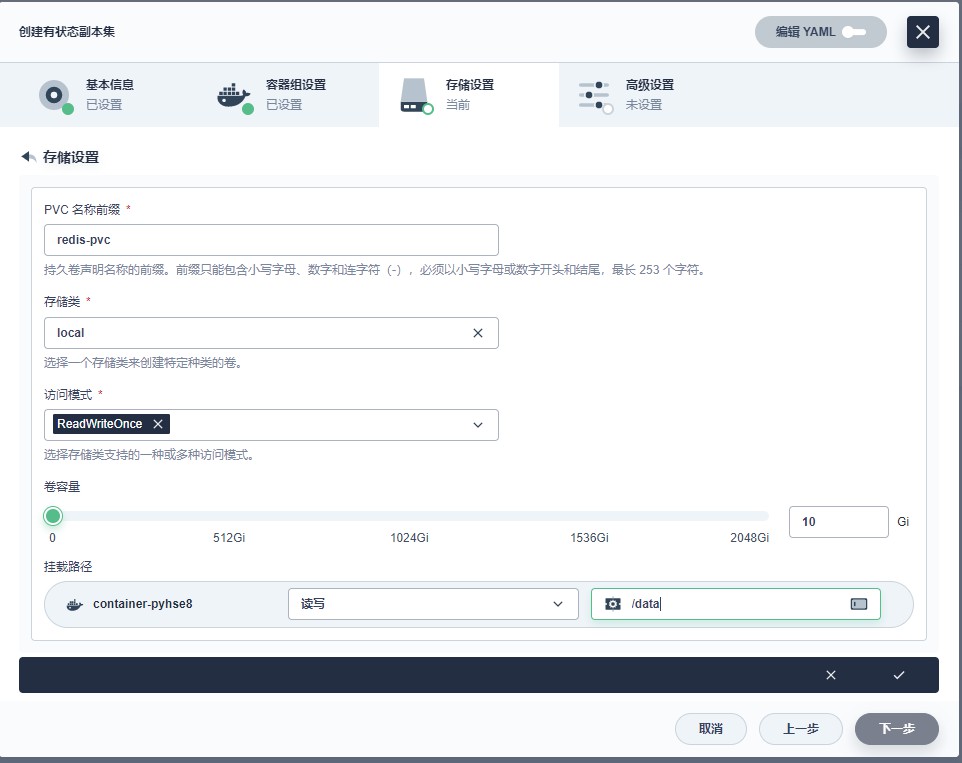The image size is (962, 763).
Task: Set the volume slider to the 1024Gi mark
Action: [409, 516]
